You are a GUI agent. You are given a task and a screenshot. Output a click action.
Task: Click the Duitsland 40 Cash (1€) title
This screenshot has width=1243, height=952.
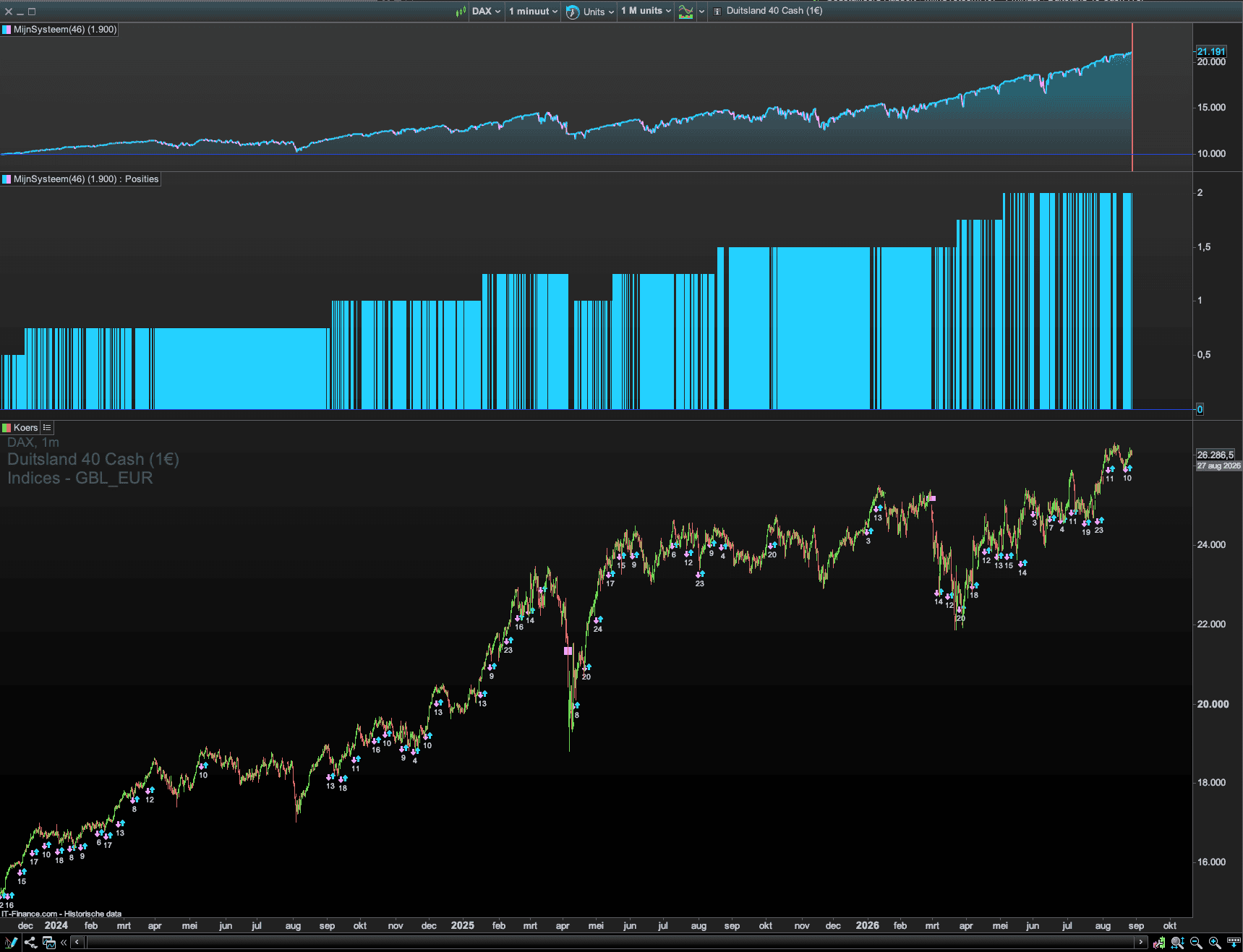774,11
